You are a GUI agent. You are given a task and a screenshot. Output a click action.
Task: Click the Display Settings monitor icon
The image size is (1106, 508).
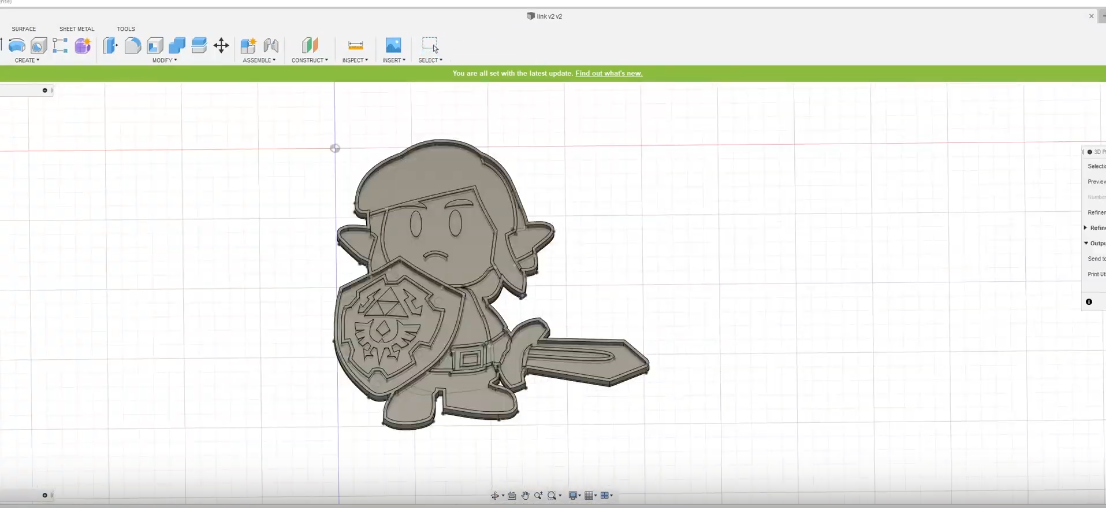tap(572, 496)
